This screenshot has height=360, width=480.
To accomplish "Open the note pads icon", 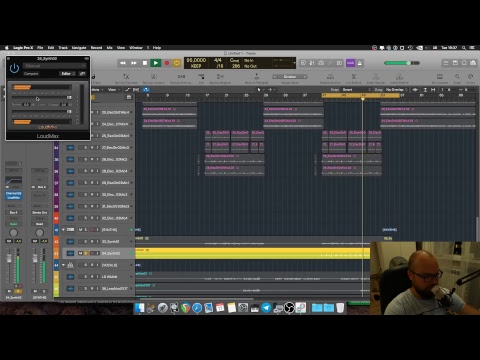I will (455, 63).
